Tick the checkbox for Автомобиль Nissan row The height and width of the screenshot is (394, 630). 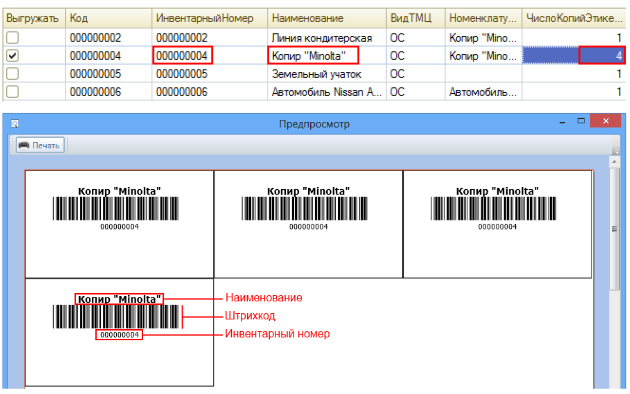[x=12, y=92]
